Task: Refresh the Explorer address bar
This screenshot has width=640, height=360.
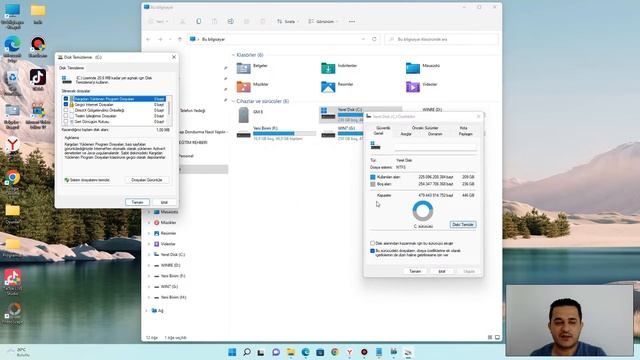Action: [374, 39]
